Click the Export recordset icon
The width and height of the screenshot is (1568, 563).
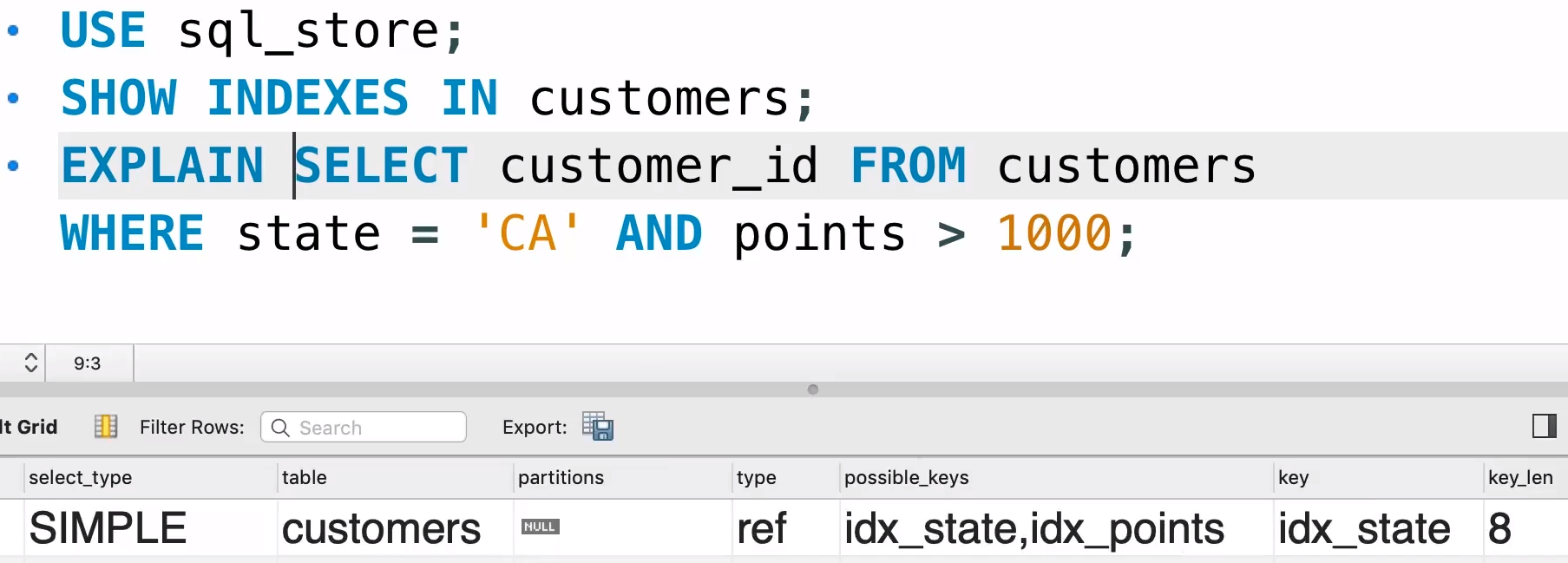597,426
